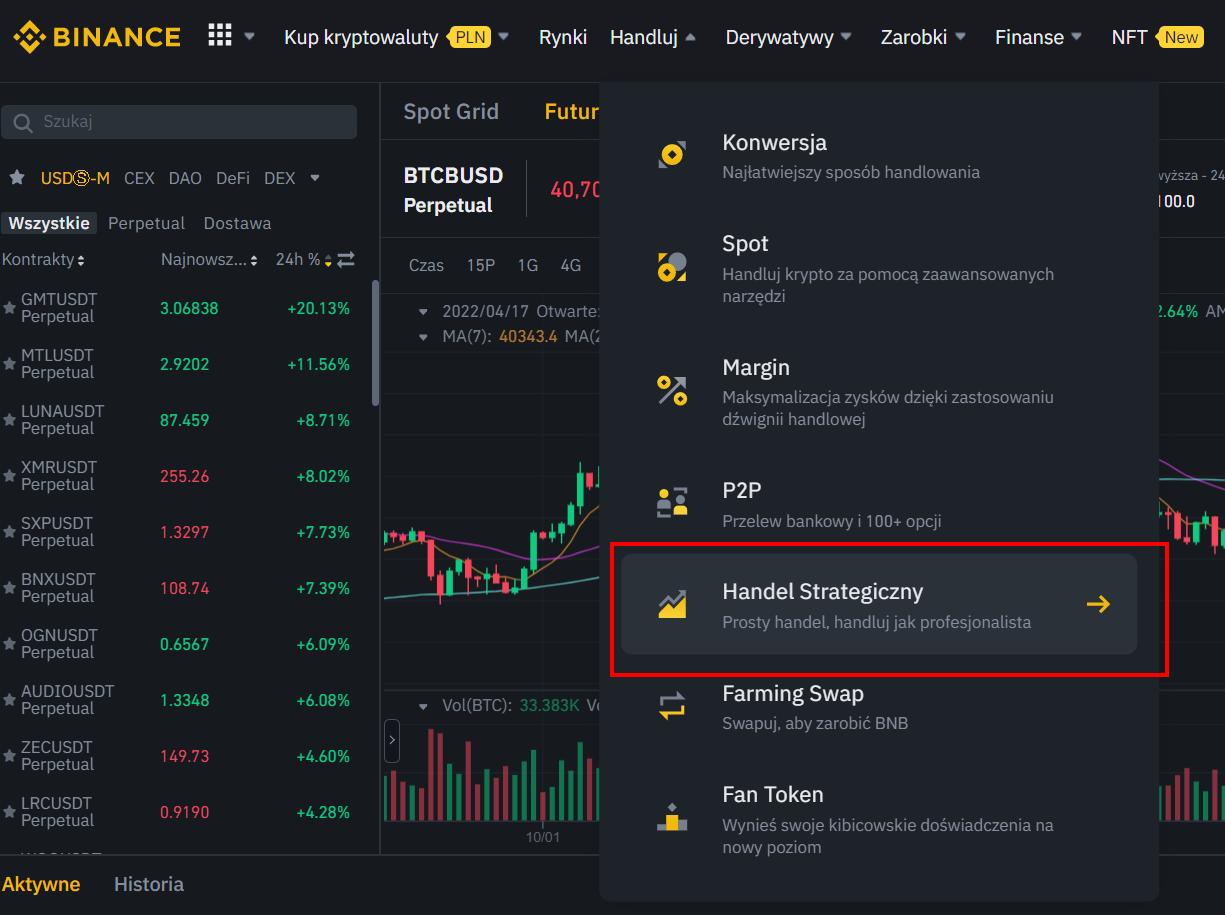Favorite the MTLUSDT contract star
The image size is (1225, 915).
pos(9,365)
